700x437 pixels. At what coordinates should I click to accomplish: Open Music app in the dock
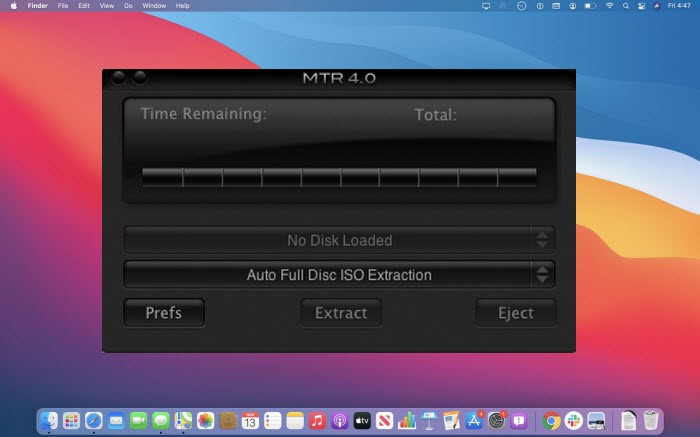tap(317, 420)
